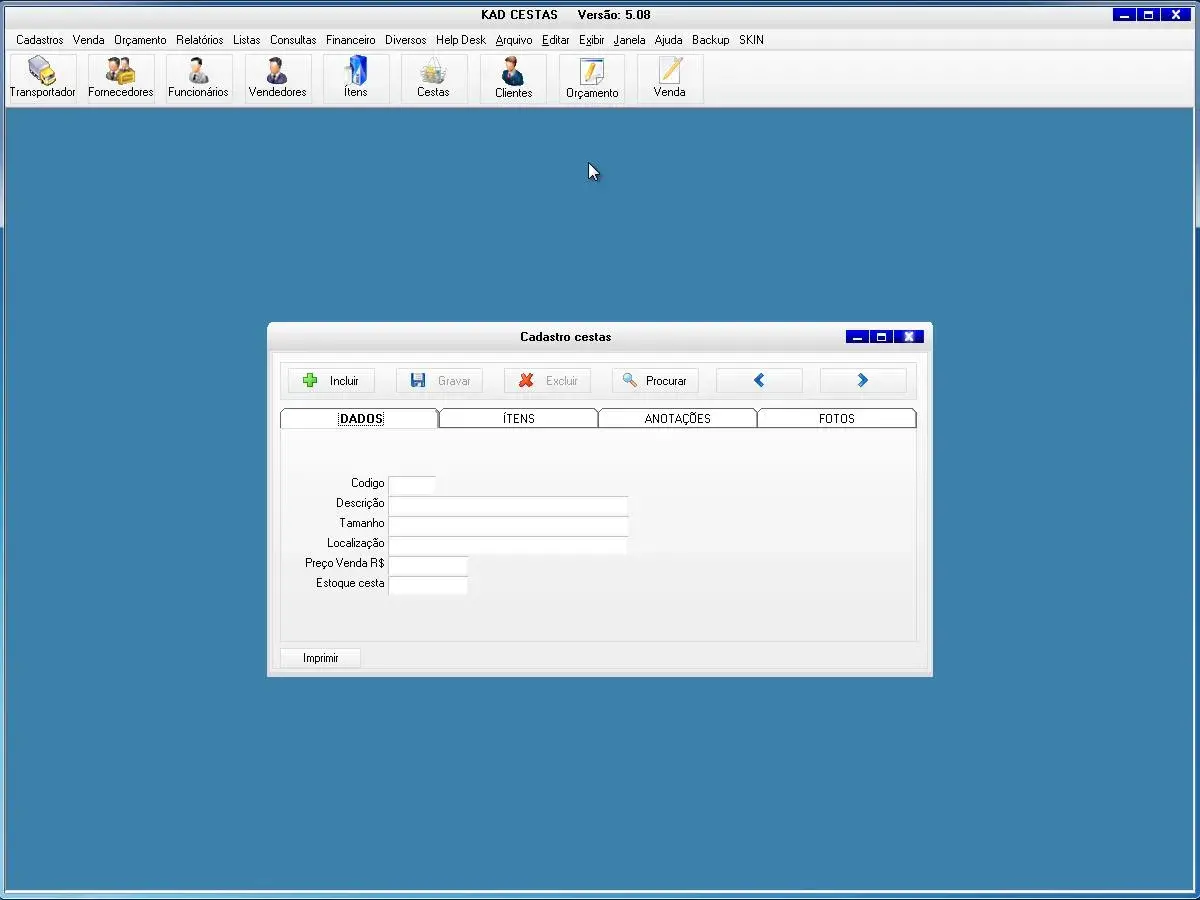Select the Vendedores toolbar icon
Image resolution: width=1200 pixels, height=900 pixels.
(277, 78)
